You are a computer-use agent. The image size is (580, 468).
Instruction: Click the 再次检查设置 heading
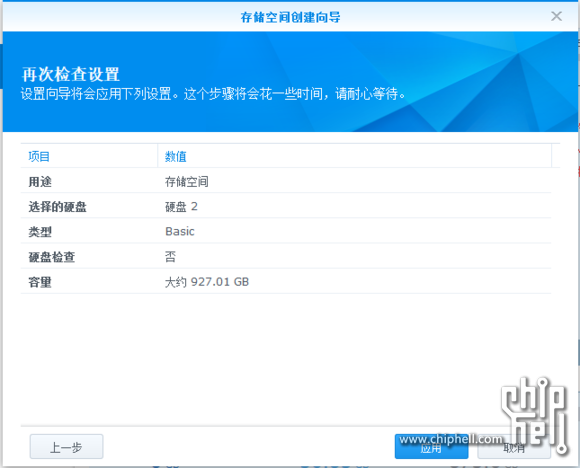71,74
